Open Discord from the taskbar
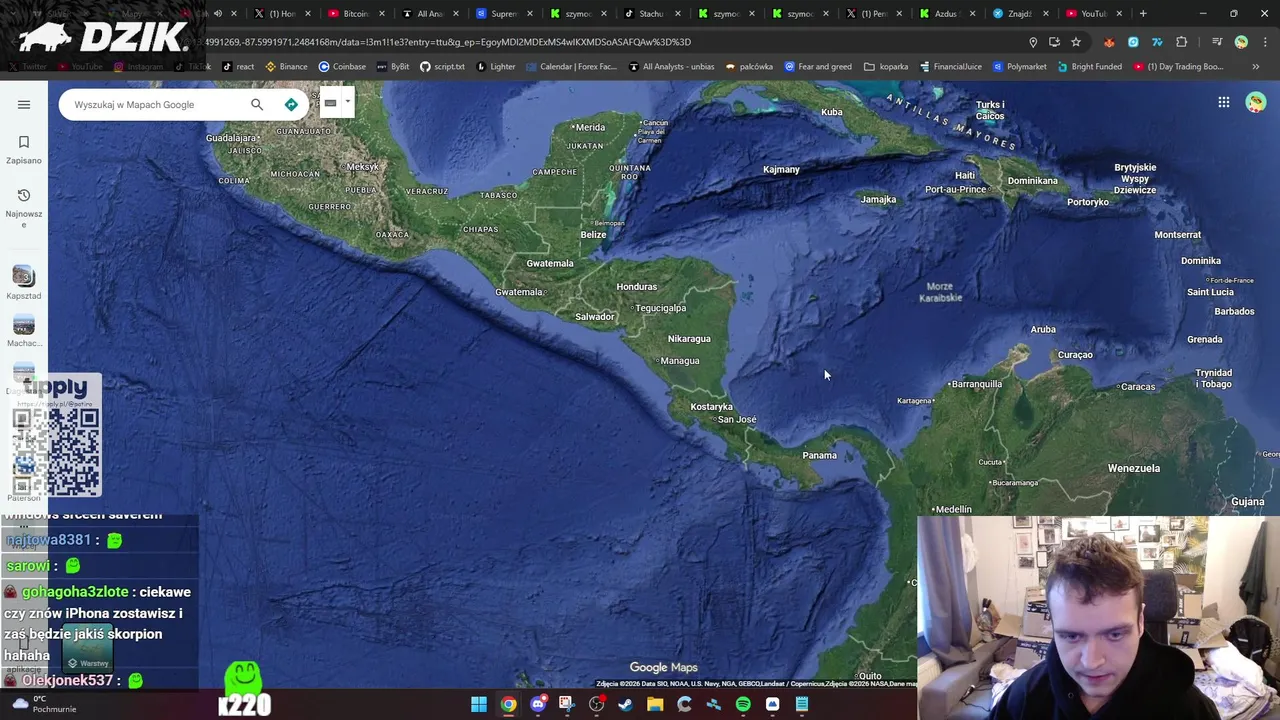Viewport: 1280px width, 720px height. [538, 705]
